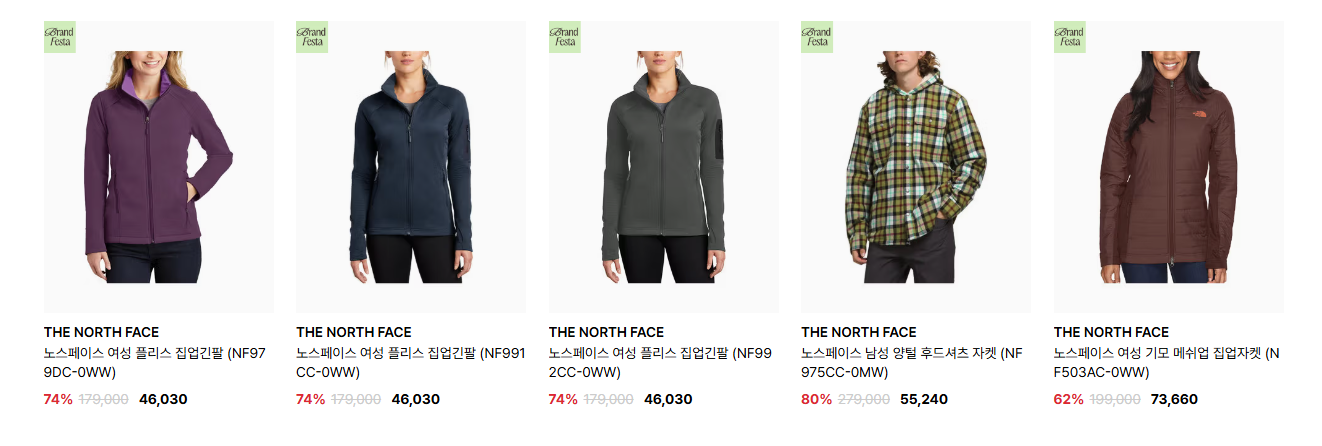The height and width of the screenshot is (446, 1322).
Task: Click Brand Festa badge on navy jacket
Action: [x=312, y=37]
